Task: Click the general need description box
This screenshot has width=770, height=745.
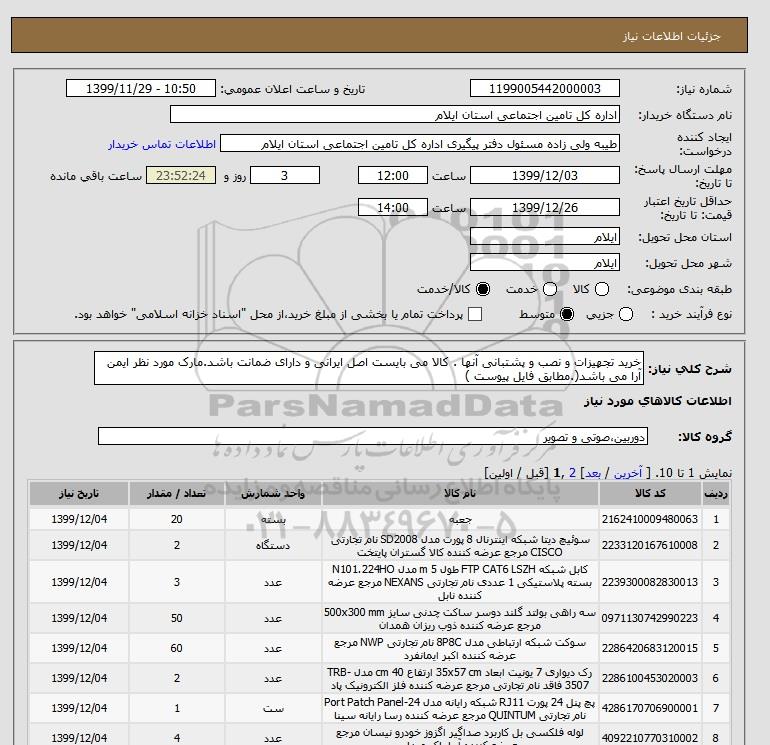Action: pos(369,368)
